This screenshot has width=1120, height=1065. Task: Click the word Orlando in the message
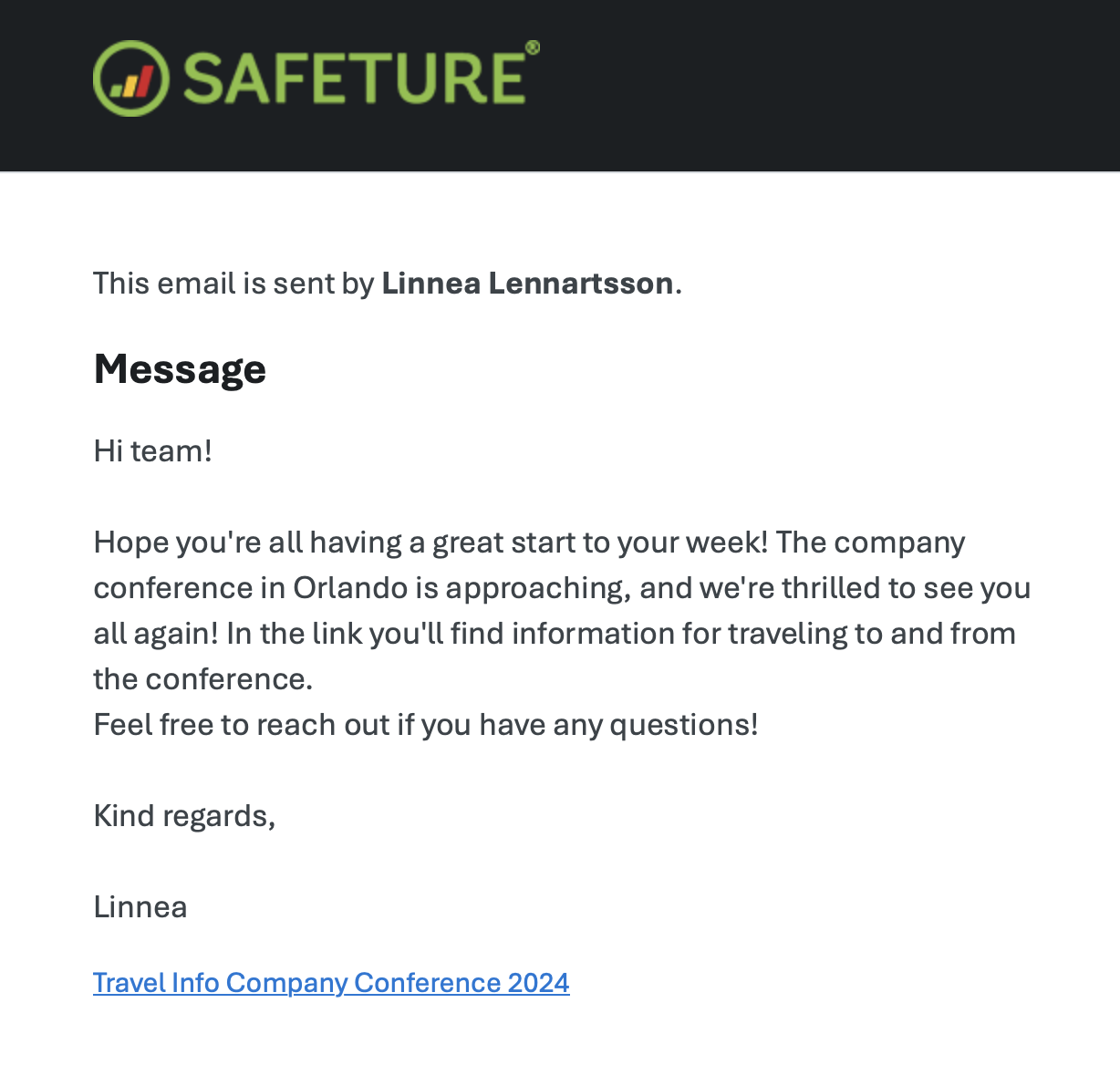pos(349,588)
